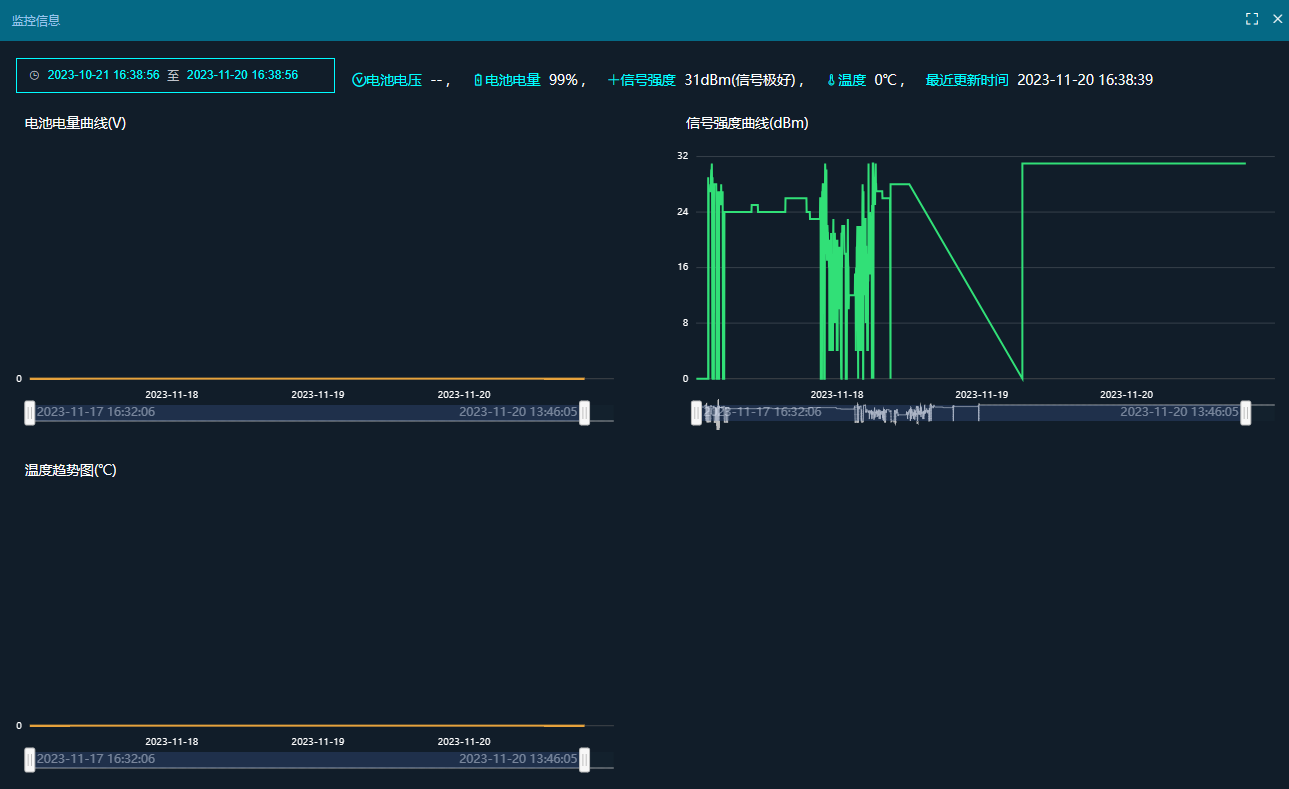Image resolution: width=1289 pixels, height=789 pixels.
Task: Click end date 2023-11-20 16:38:56
Action: pyautogui.click(x=242, y=75)
